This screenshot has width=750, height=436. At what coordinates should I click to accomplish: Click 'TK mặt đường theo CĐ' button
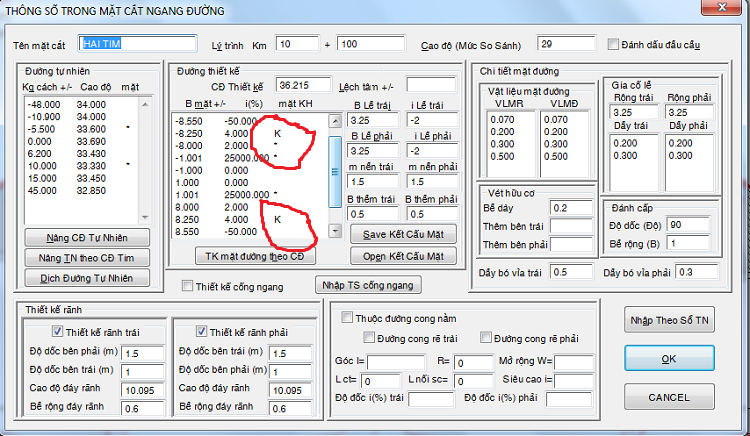pos(254,256)
